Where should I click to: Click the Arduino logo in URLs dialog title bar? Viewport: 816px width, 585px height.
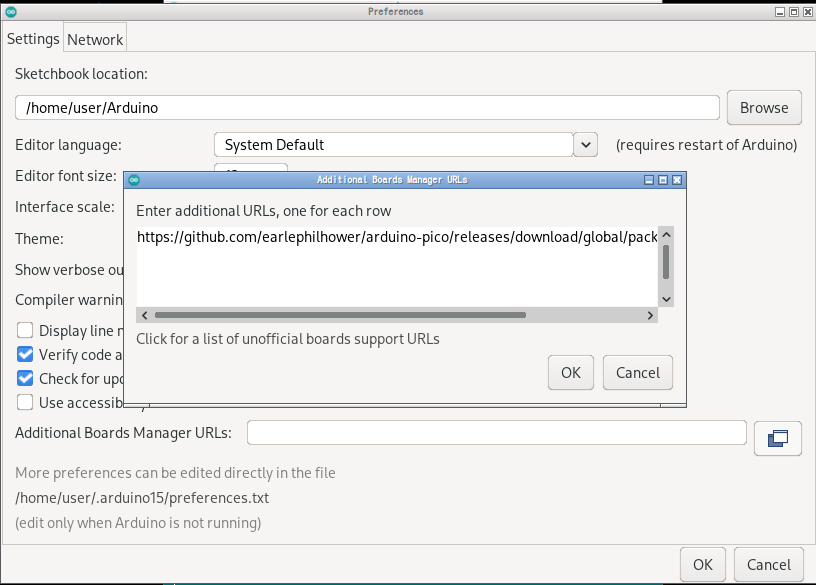point(134,180)
